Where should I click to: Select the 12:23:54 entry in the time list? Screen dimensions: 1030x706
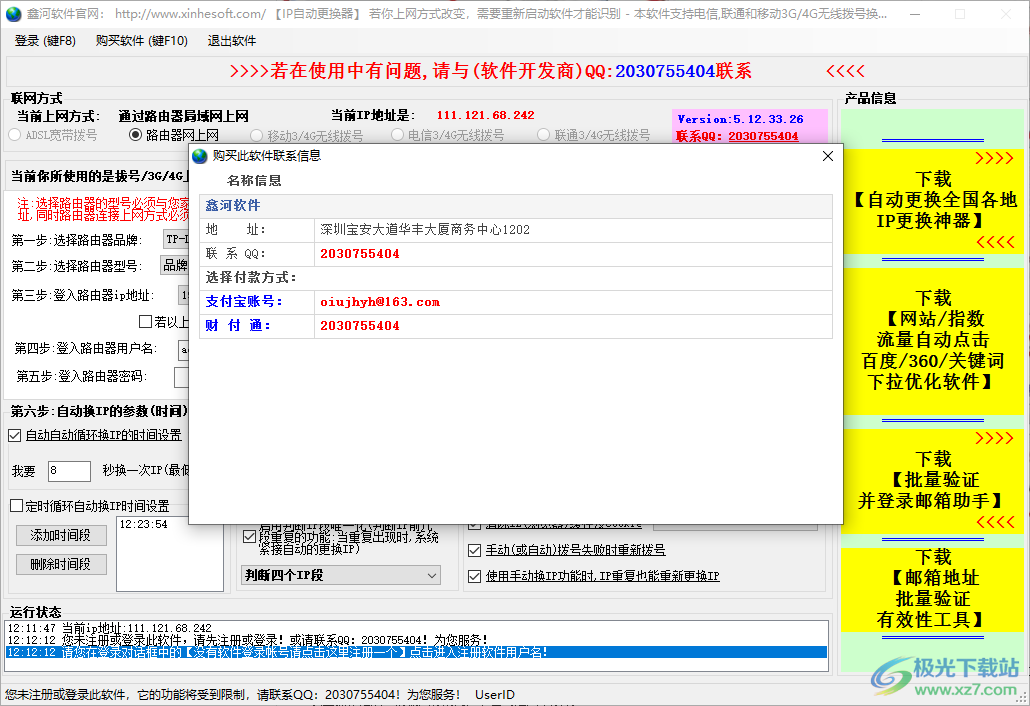coord(143,524)
